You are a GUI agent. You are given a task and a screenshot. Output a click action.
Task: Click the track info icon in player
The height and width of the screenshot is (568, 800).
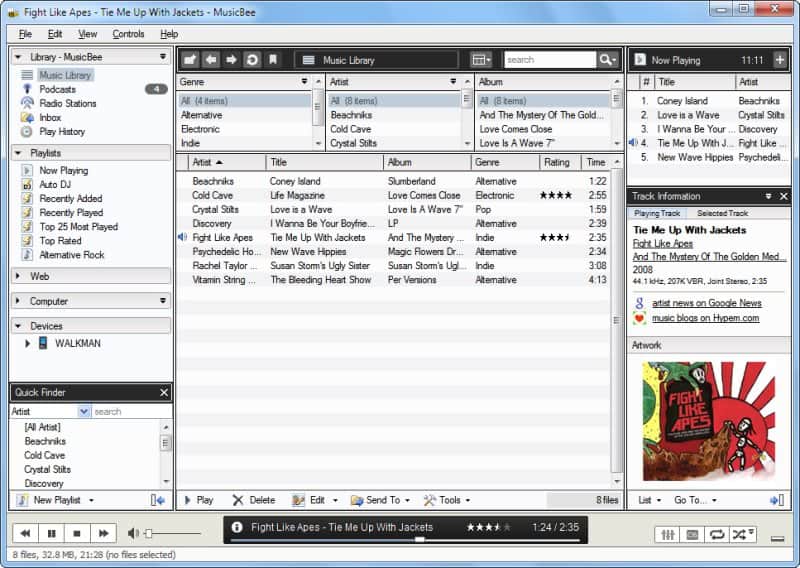(x=237, y=527)
